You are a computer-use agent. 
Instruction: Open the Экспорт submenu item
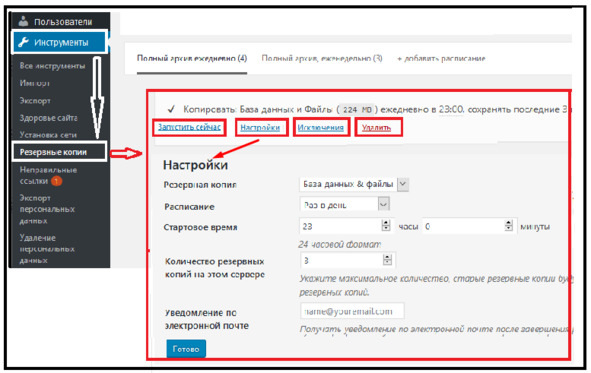click(35, 101)
